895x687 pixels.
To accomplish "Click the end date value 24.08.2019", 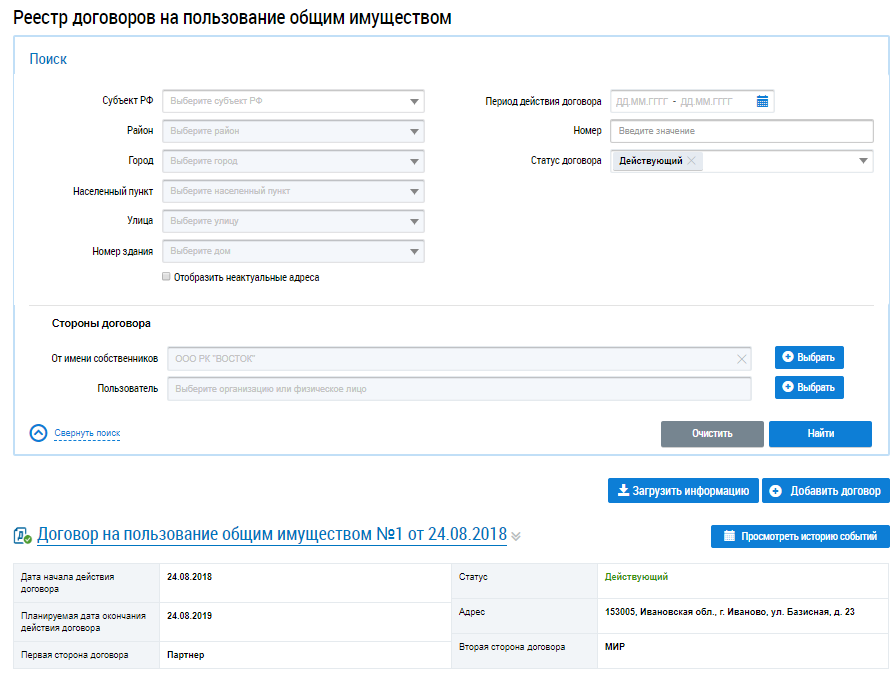I will click(x=190, y=616).
